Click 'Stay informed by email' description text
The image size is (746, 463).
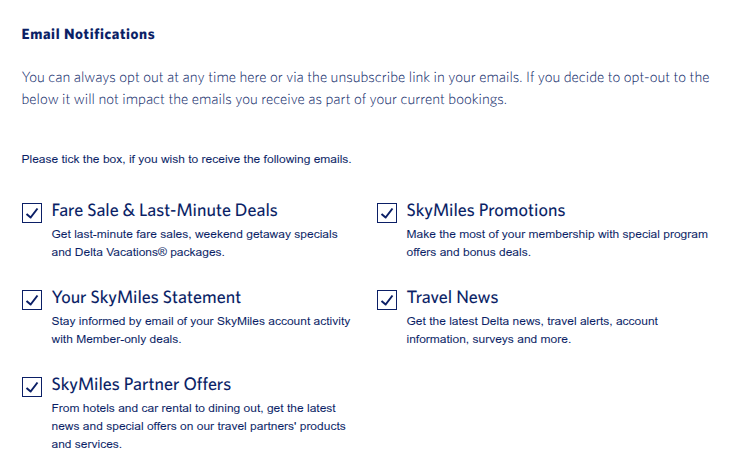coord(201,330)
